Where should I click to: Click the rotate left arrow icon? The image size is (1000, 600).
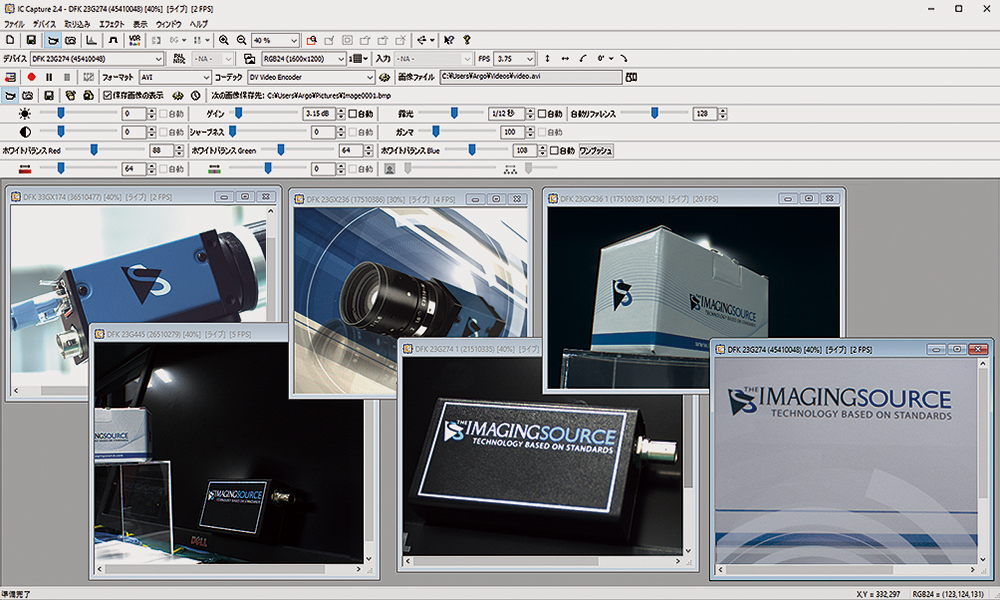583,59
